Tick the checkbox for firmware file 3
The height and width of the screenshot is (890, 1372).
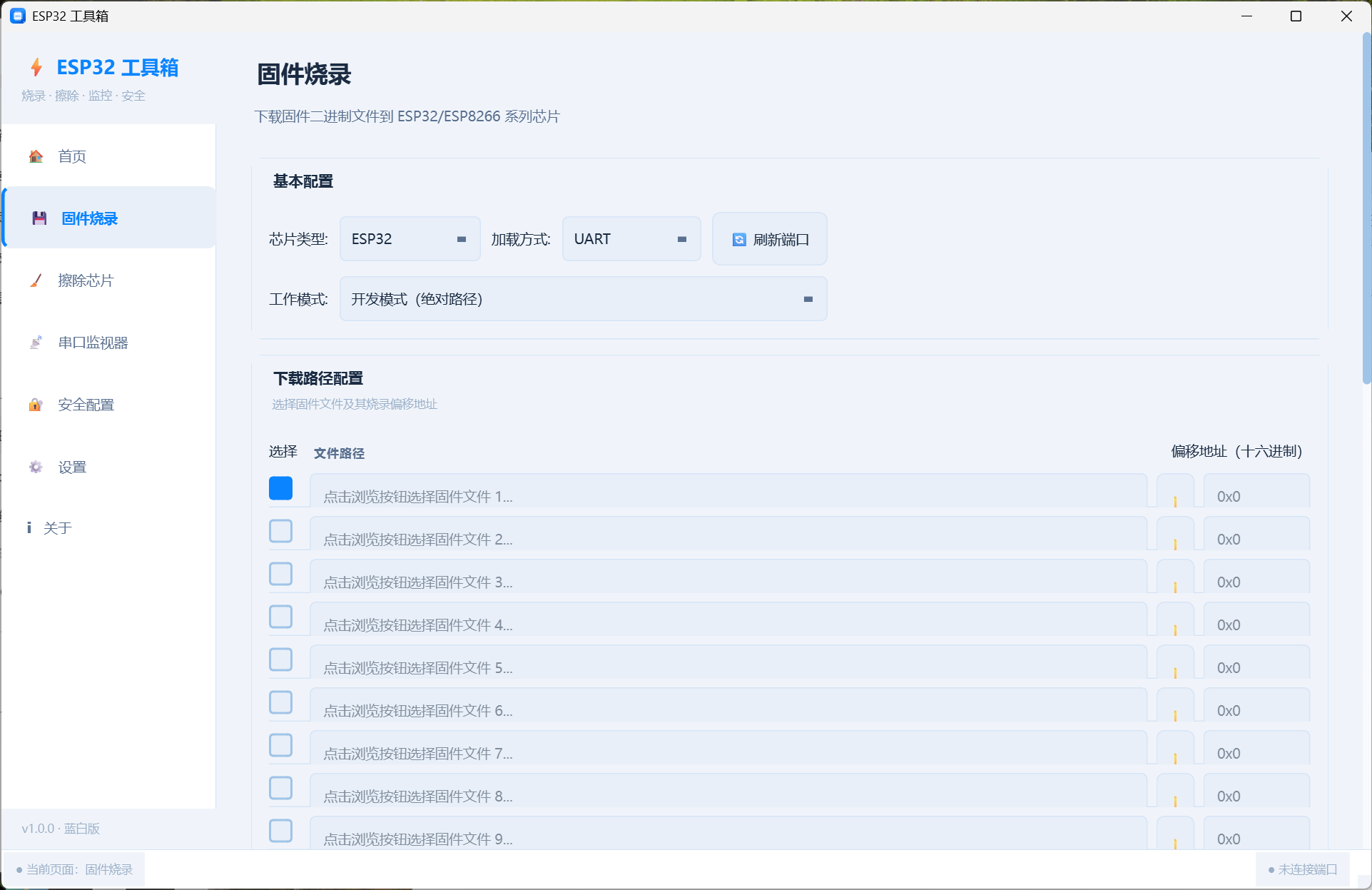coord(281,574)
